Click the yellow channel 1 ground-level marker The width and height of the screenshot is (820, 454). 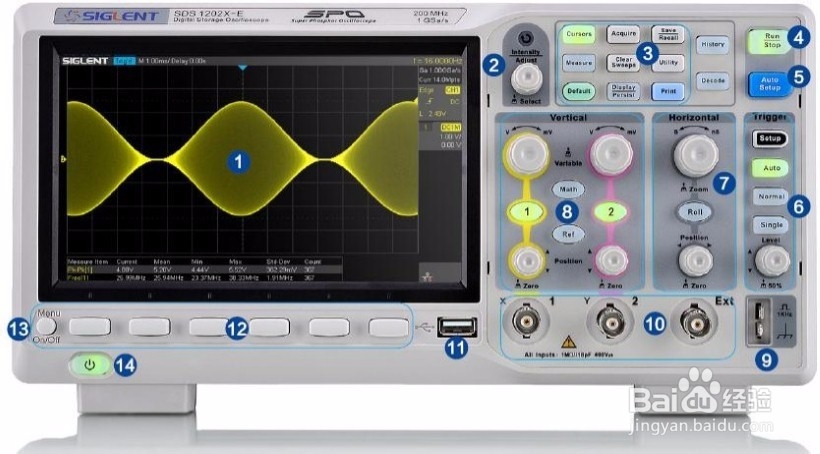pos(64,158)
